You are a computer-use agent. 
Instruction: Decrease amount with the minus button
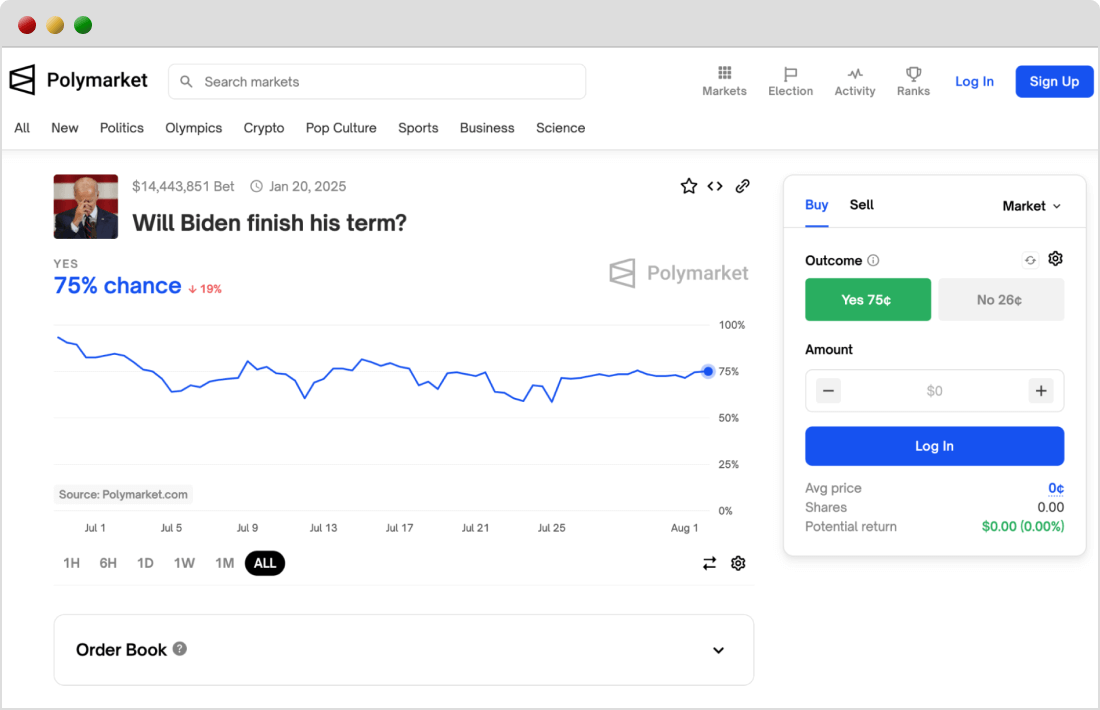point(829,391)
